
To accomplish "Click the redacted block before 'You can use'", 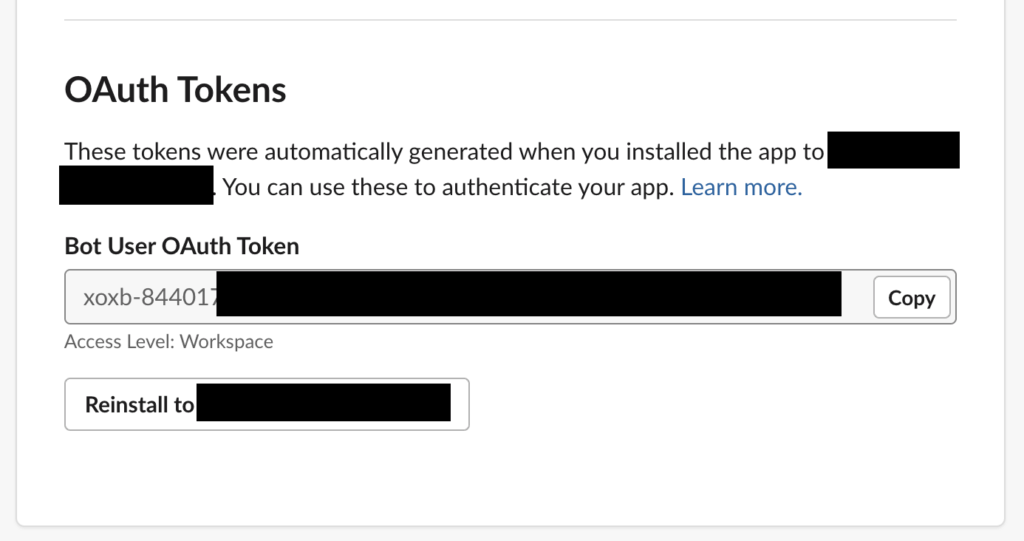I will coord(136,185).
